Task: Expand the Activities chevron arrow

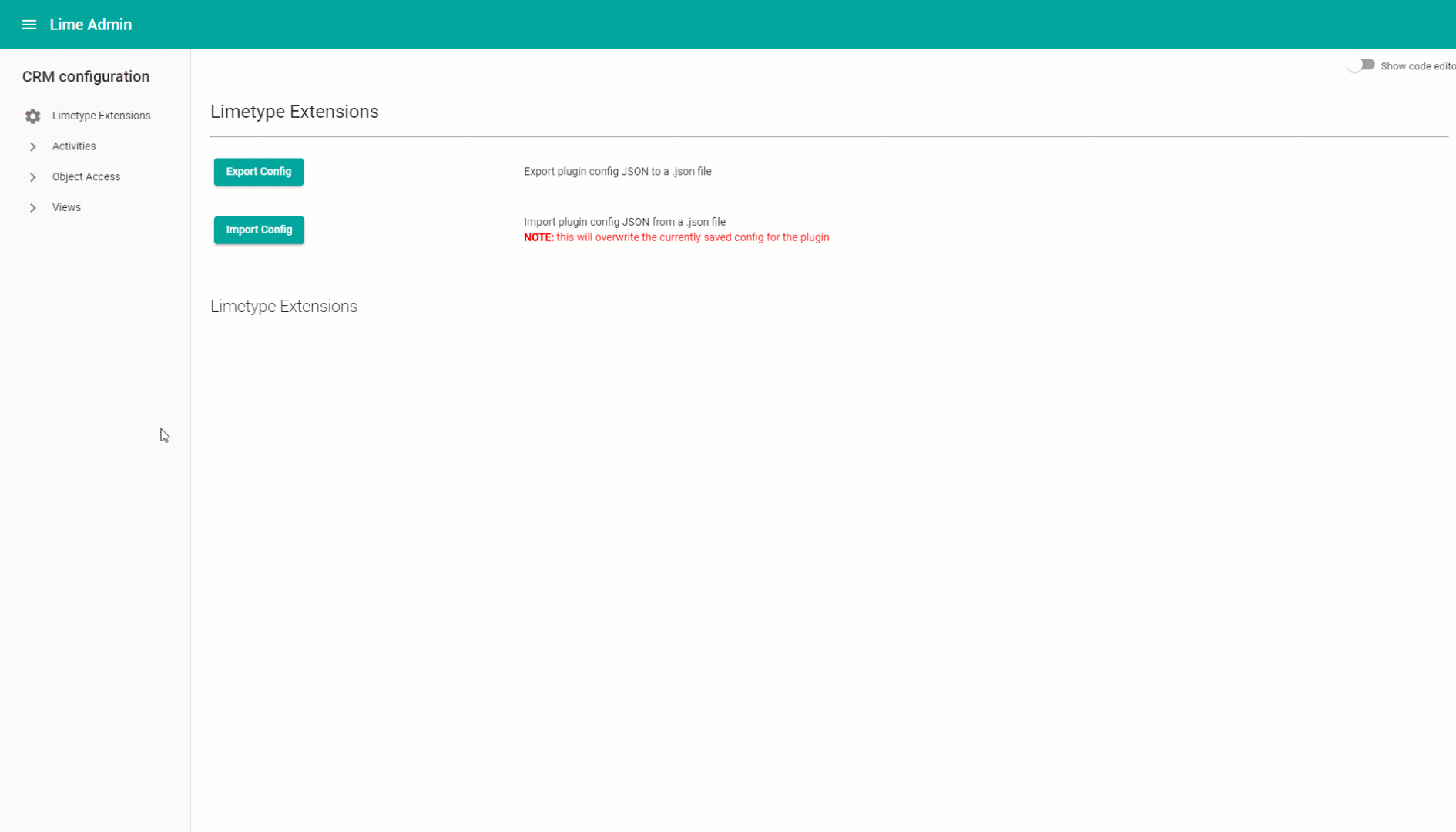Action: [x=32, y=146]
